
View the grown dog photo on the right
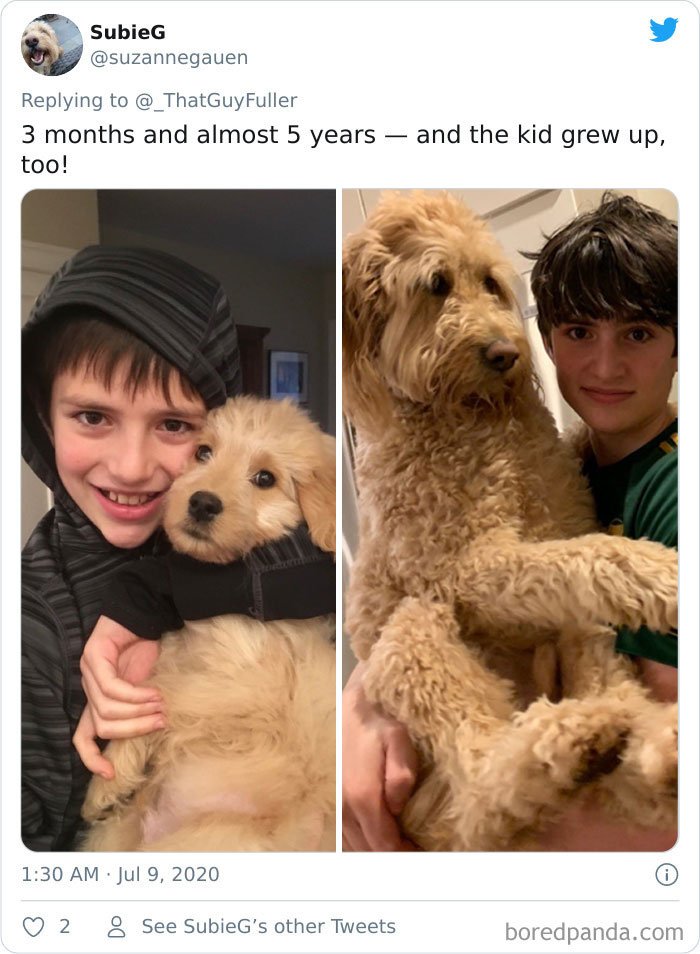[x=510, y=520]
